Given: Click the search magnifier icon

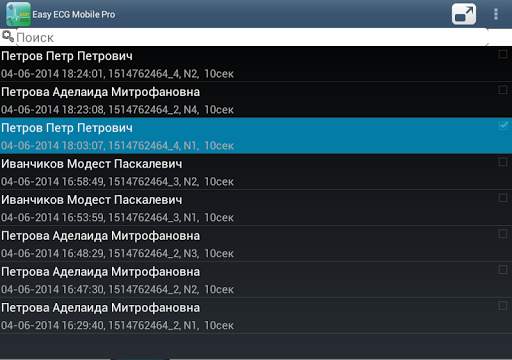Looking at the screenshot, I should 8,37.
